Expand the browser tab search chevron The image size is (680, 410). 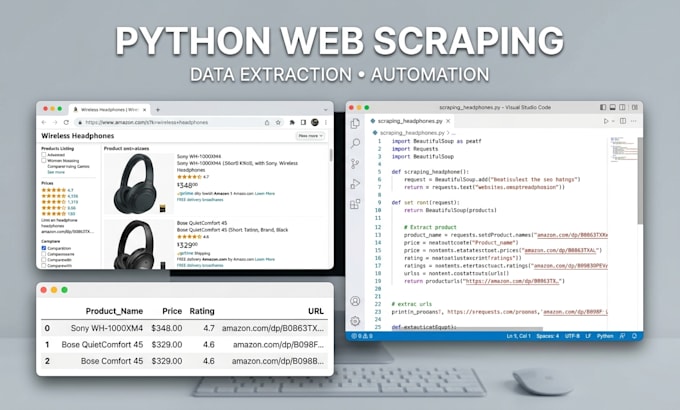[x=326, y=110]
